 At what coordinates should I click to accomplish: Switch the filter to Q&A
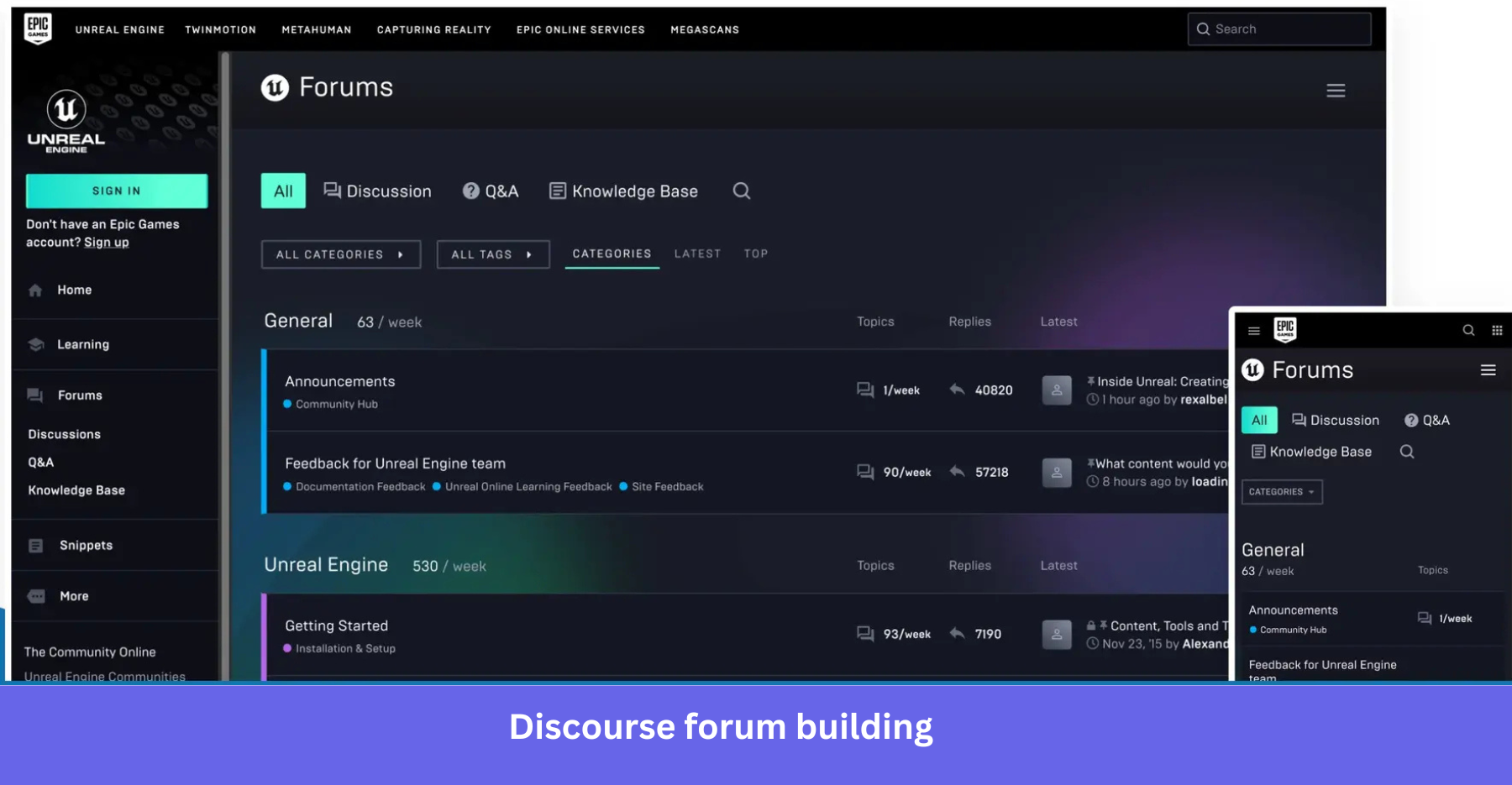491,191
